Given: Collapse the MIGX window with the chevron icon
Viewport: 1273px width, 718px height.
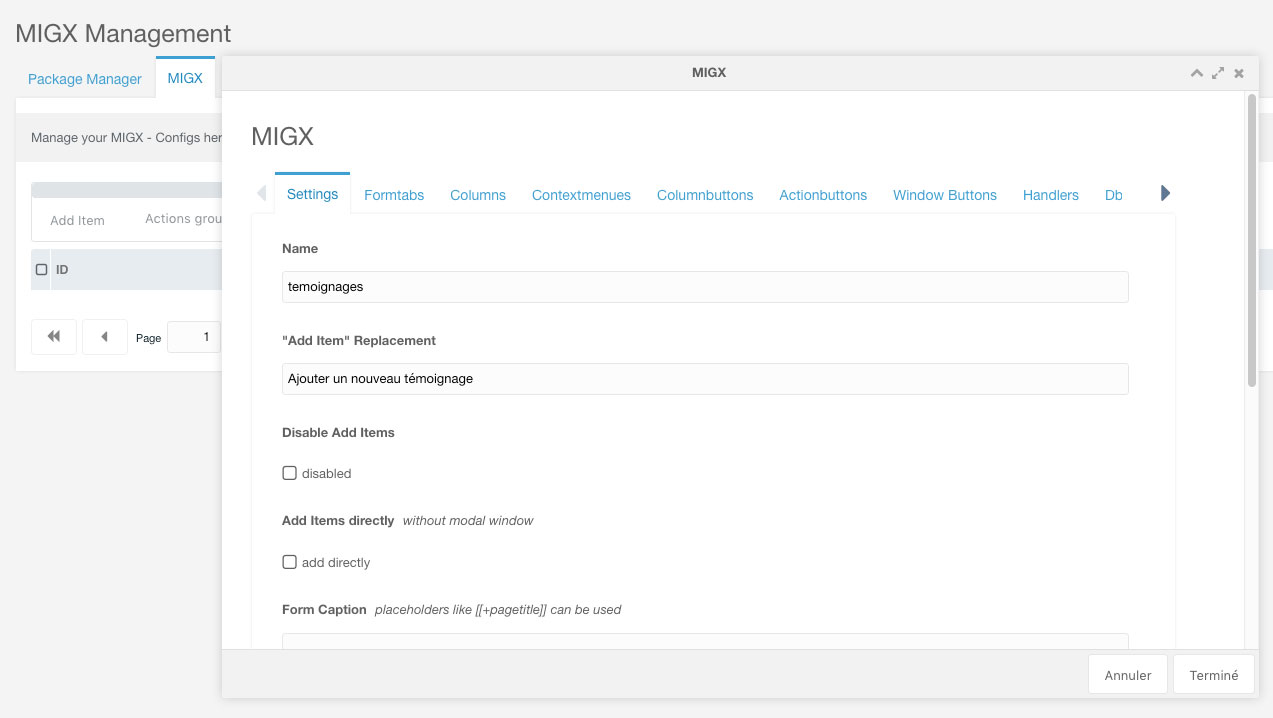Looking at the screenshot, I should (x=1196, y=73).
